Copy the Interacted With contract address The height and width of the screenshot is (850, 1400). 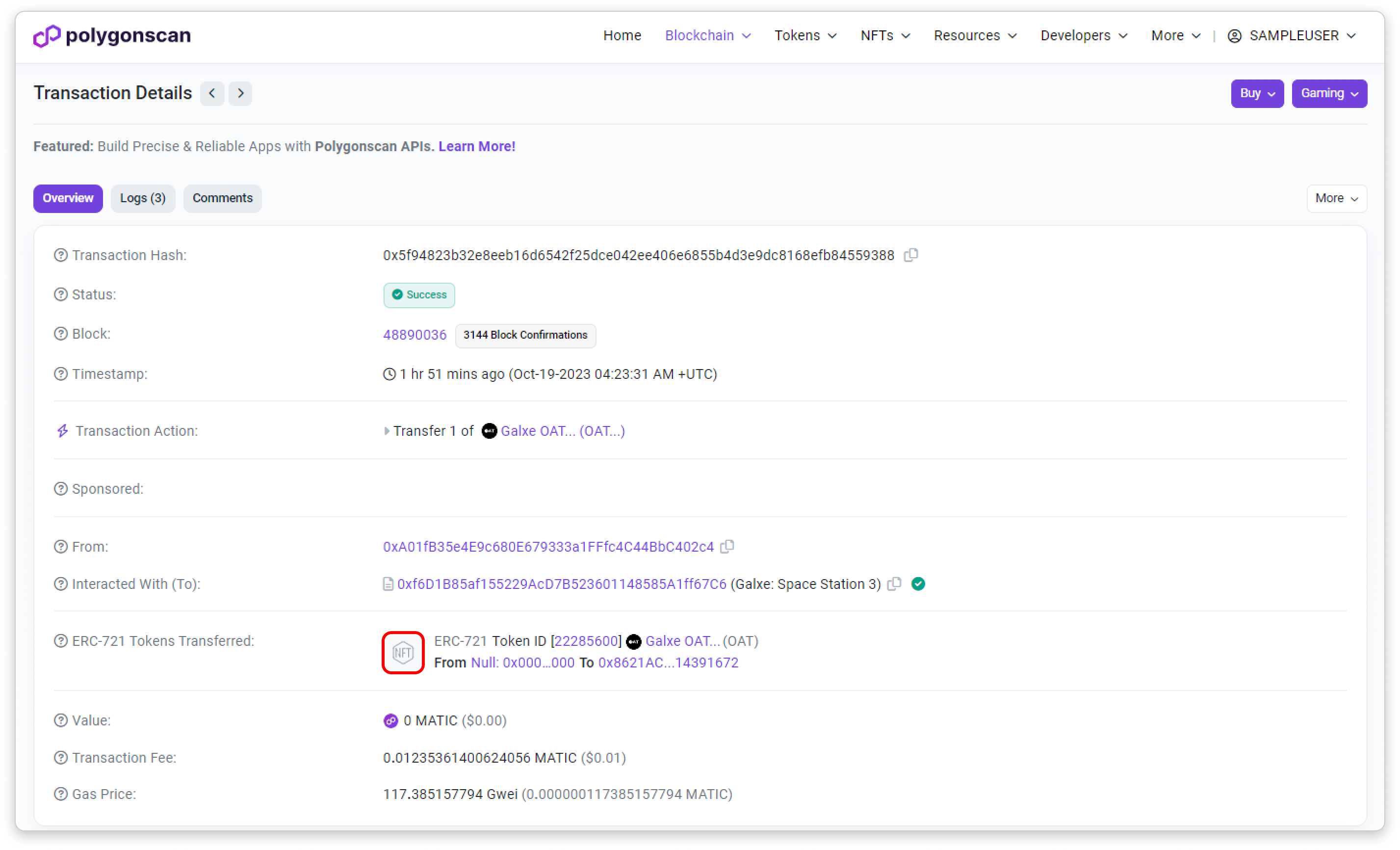click(x=894, y=584)
